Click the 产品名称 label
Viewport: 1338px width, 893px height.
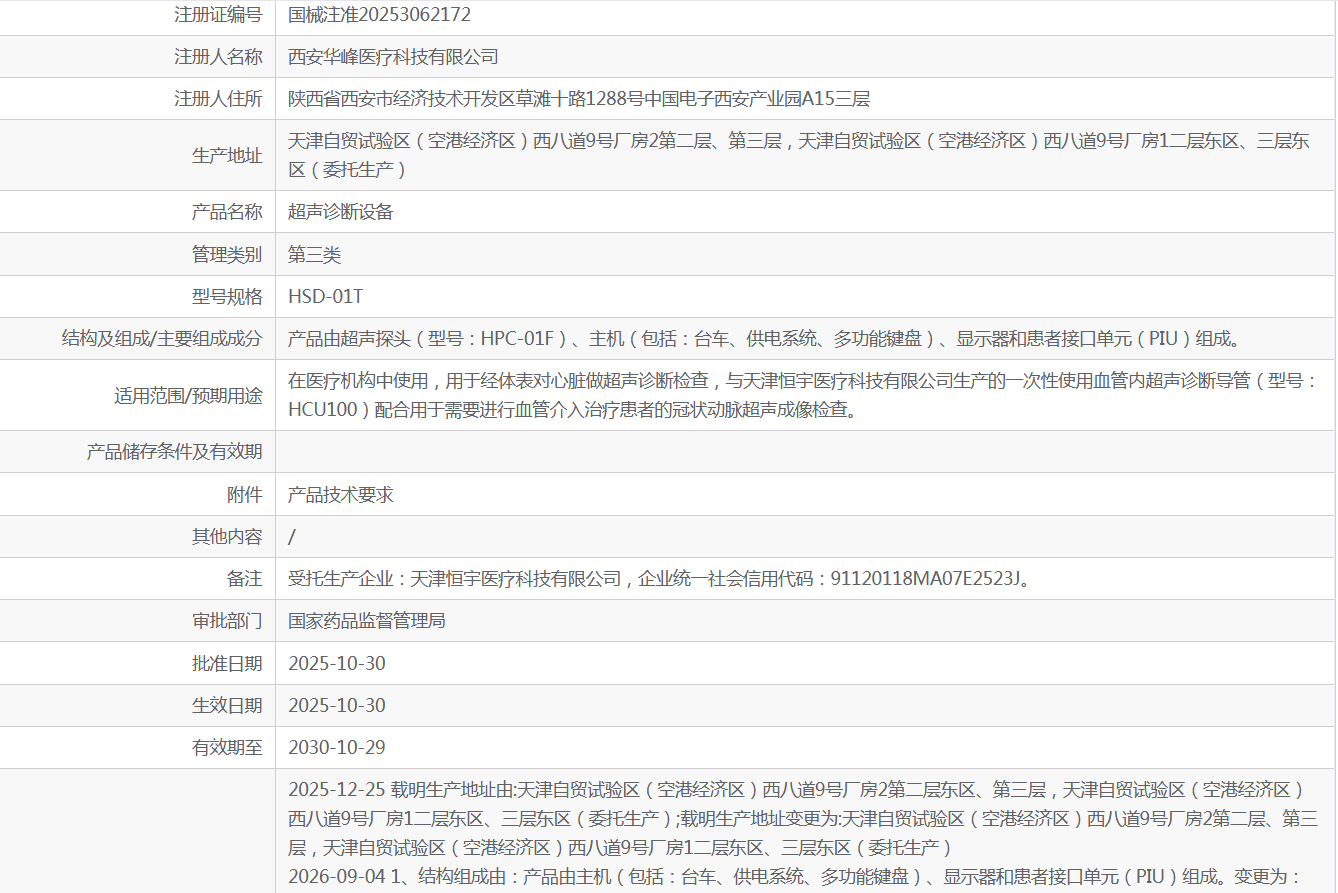pos(227,212)
